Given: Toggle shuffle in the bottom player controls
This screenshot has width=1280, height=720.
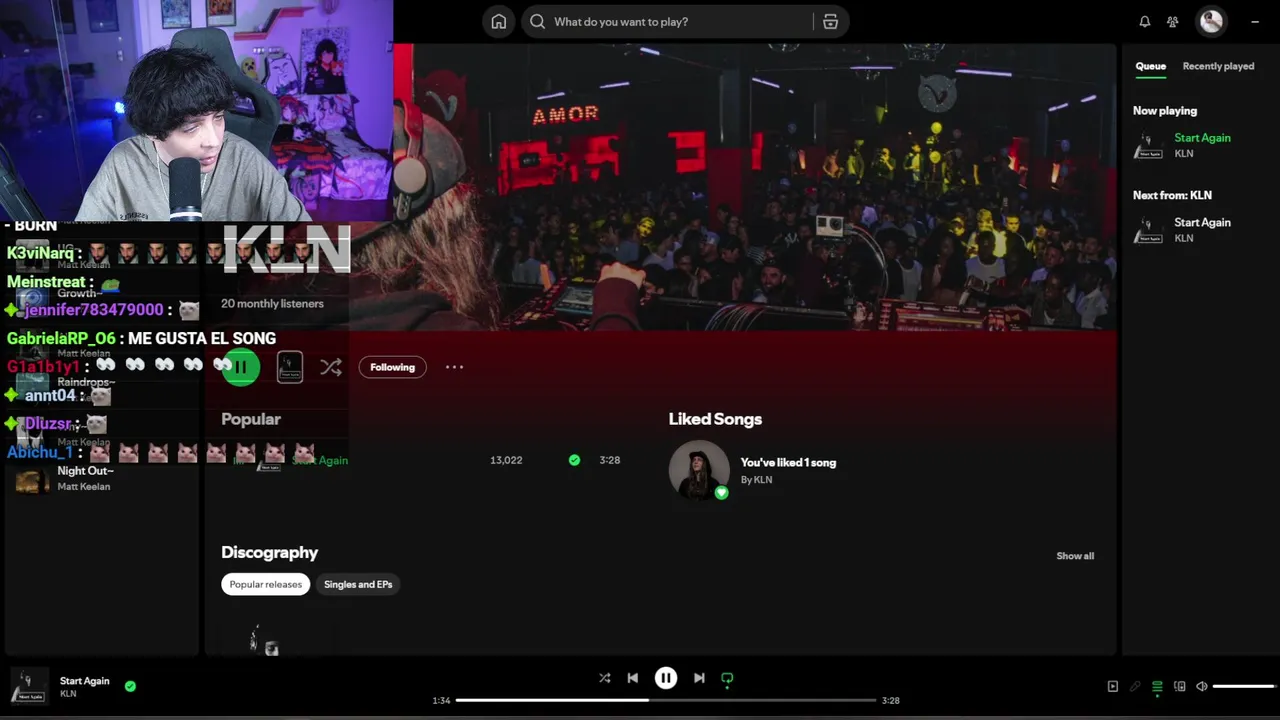Looking at the screenshot, I should pyautogui.click(x=604, y=678).
